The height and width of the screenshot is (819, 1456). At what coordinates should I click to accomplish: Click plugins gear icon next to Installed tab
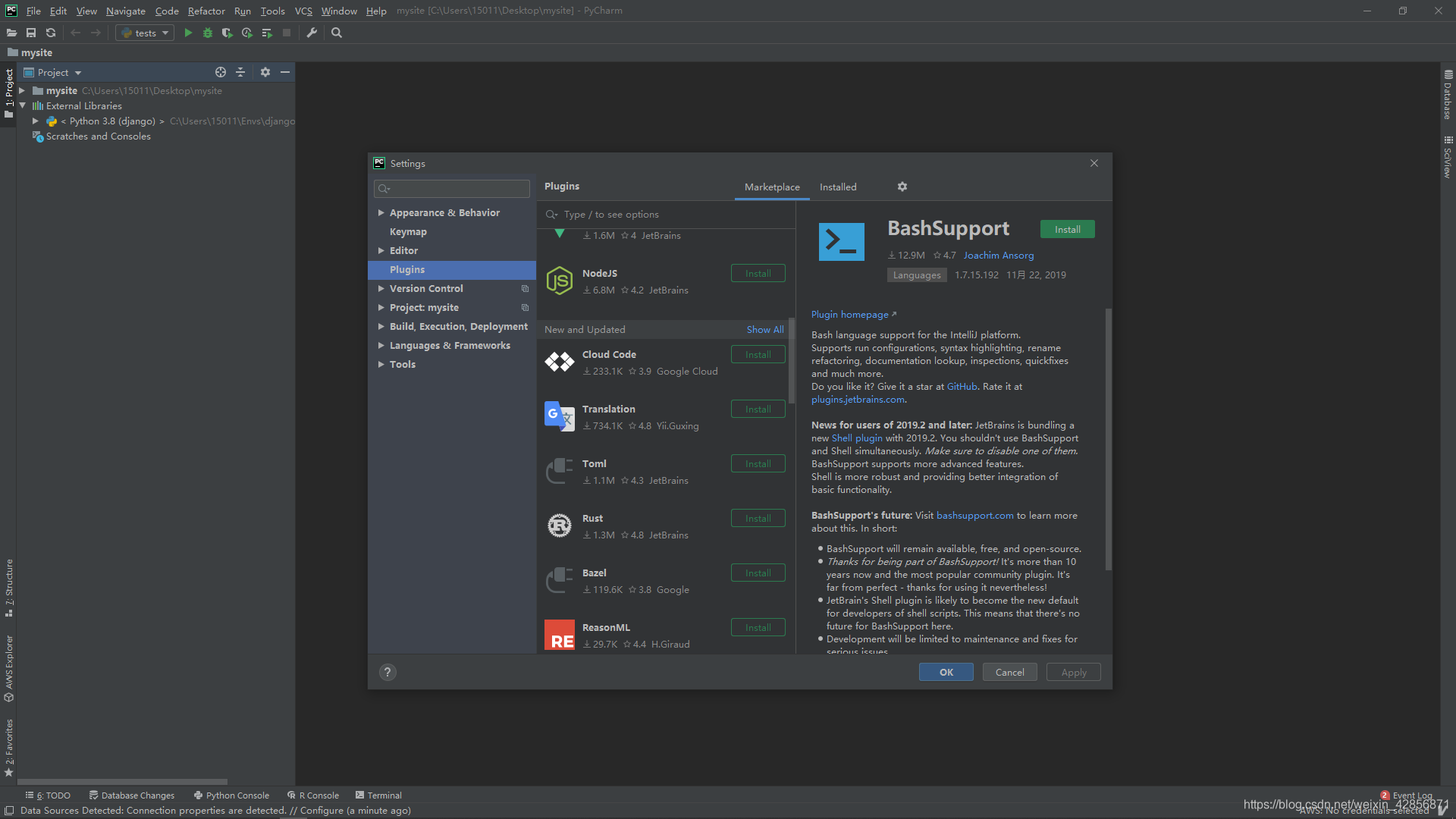pos(902,187)
